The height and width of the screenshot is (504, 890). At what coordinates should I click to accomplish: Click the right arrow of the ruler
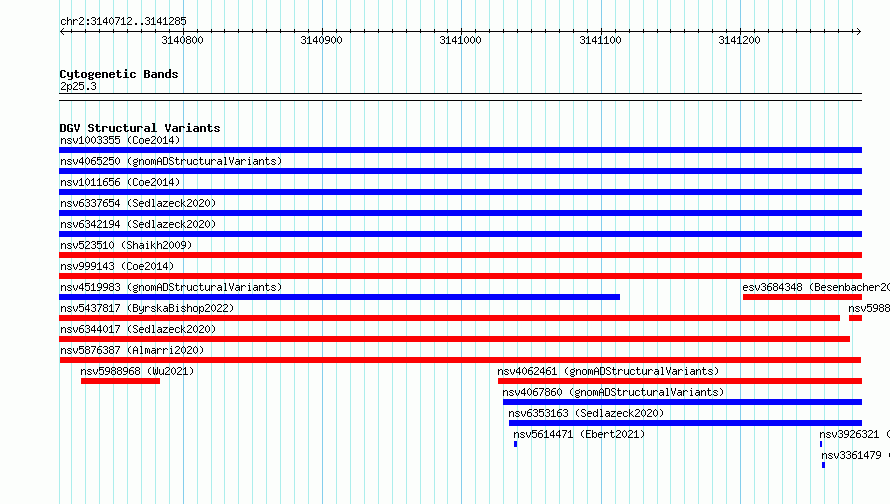(858, 31)
